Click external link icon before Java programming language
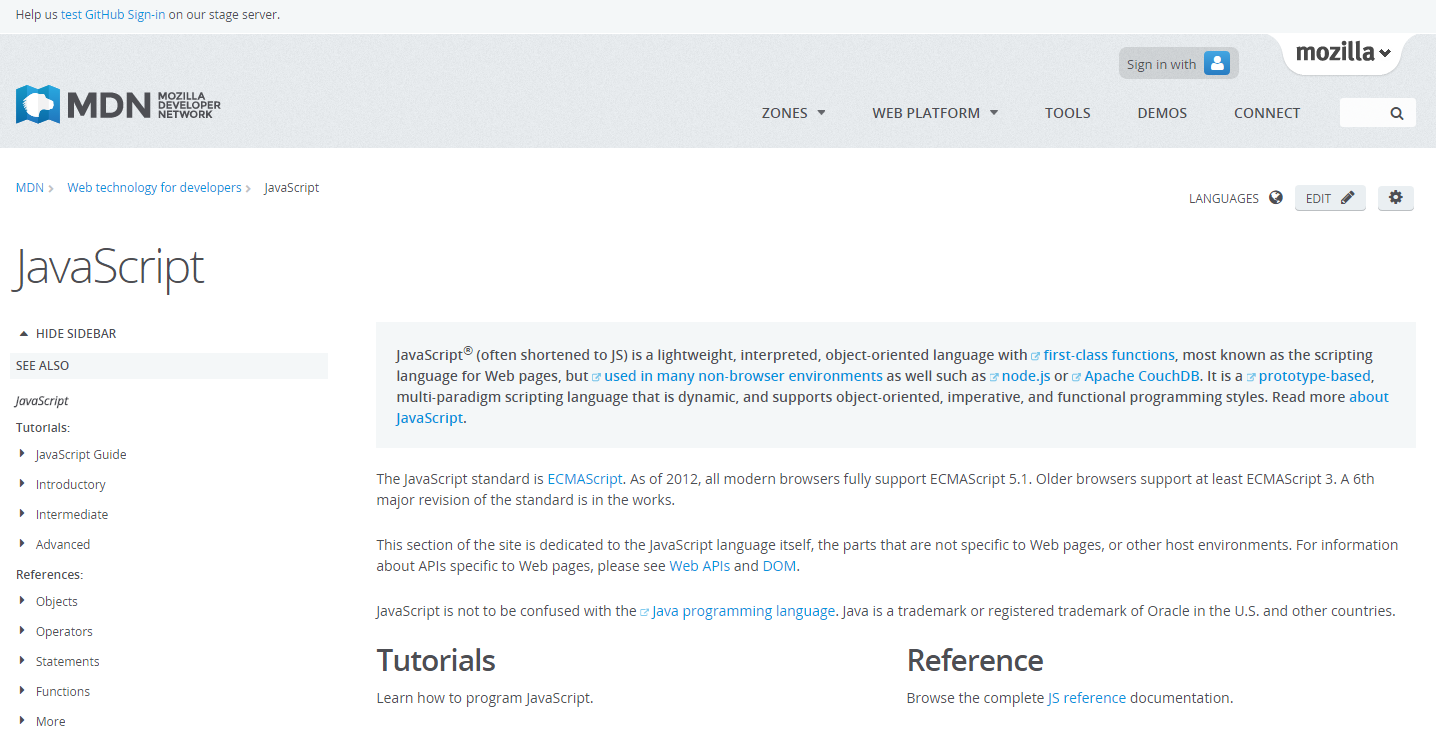Screen dimensions: 1436x729 (x=645, y=612)
